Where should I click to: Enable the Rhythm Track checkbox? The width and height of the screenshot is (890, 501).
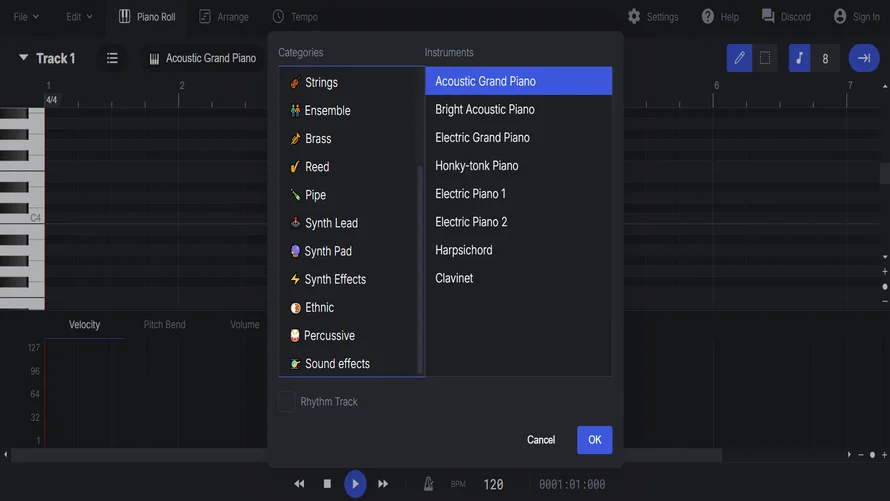[x=287, y=402]
